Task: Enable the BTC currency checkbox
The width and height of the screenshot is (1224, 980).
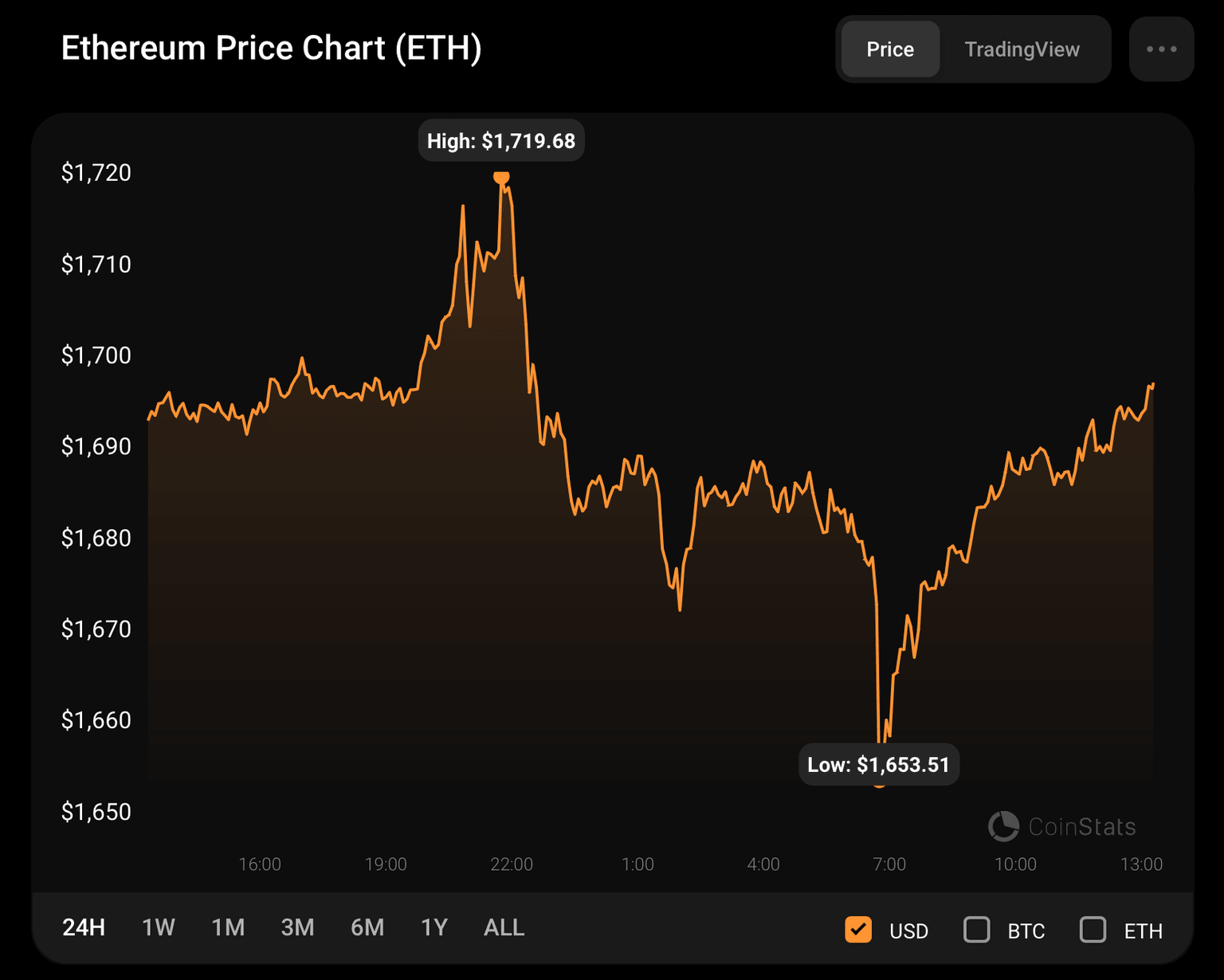Action: coord(977,930)
